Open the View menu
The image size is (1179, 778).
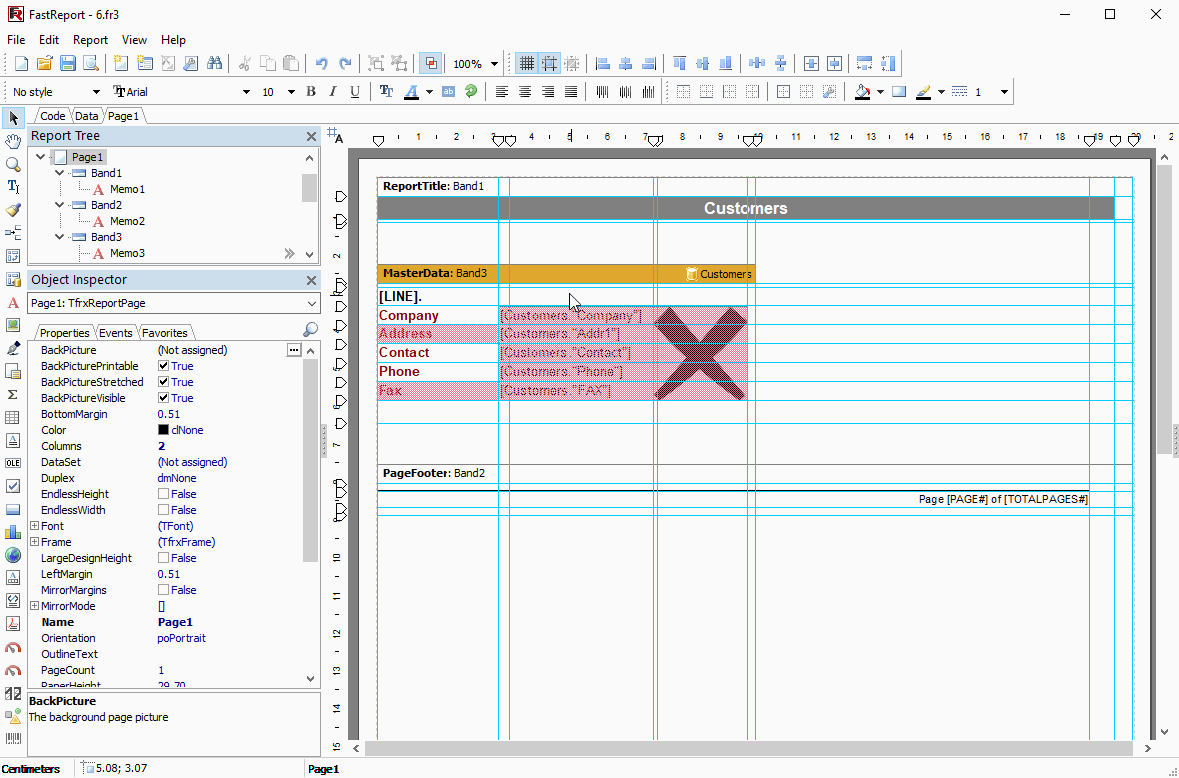135,40
